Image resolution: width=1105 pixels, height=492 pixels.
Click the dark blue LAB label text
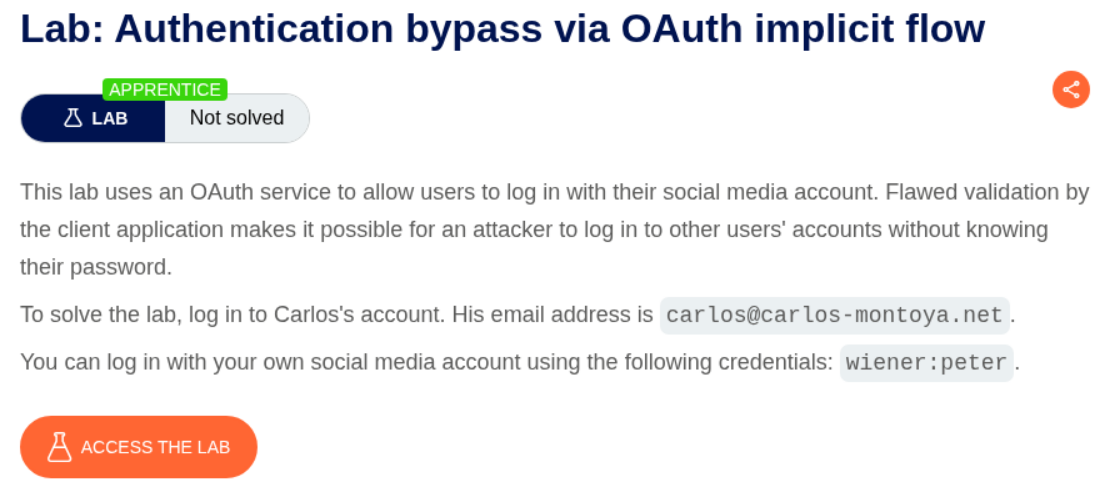110,118
